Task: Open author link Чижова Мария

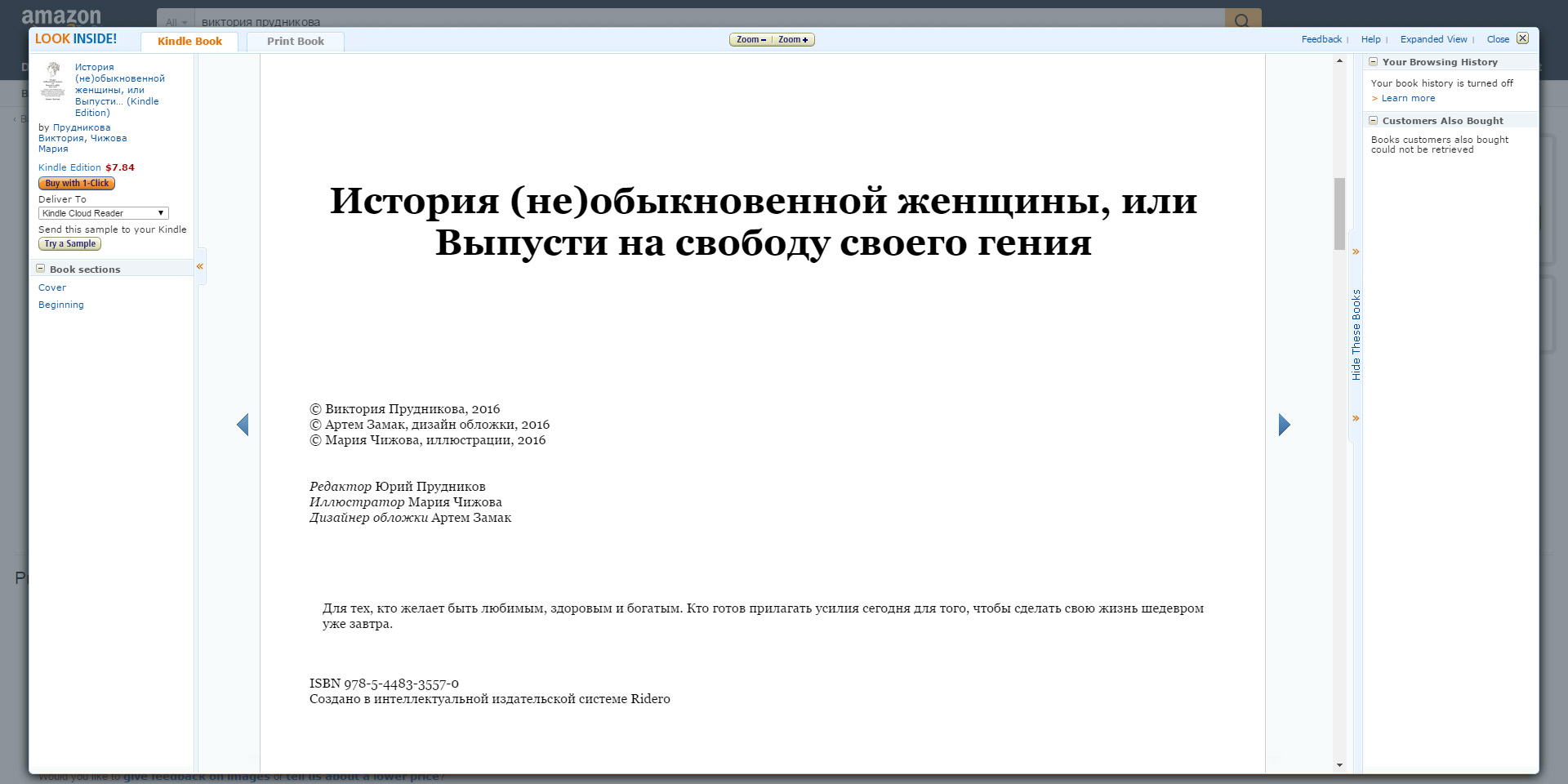Action: coord(82,144)
